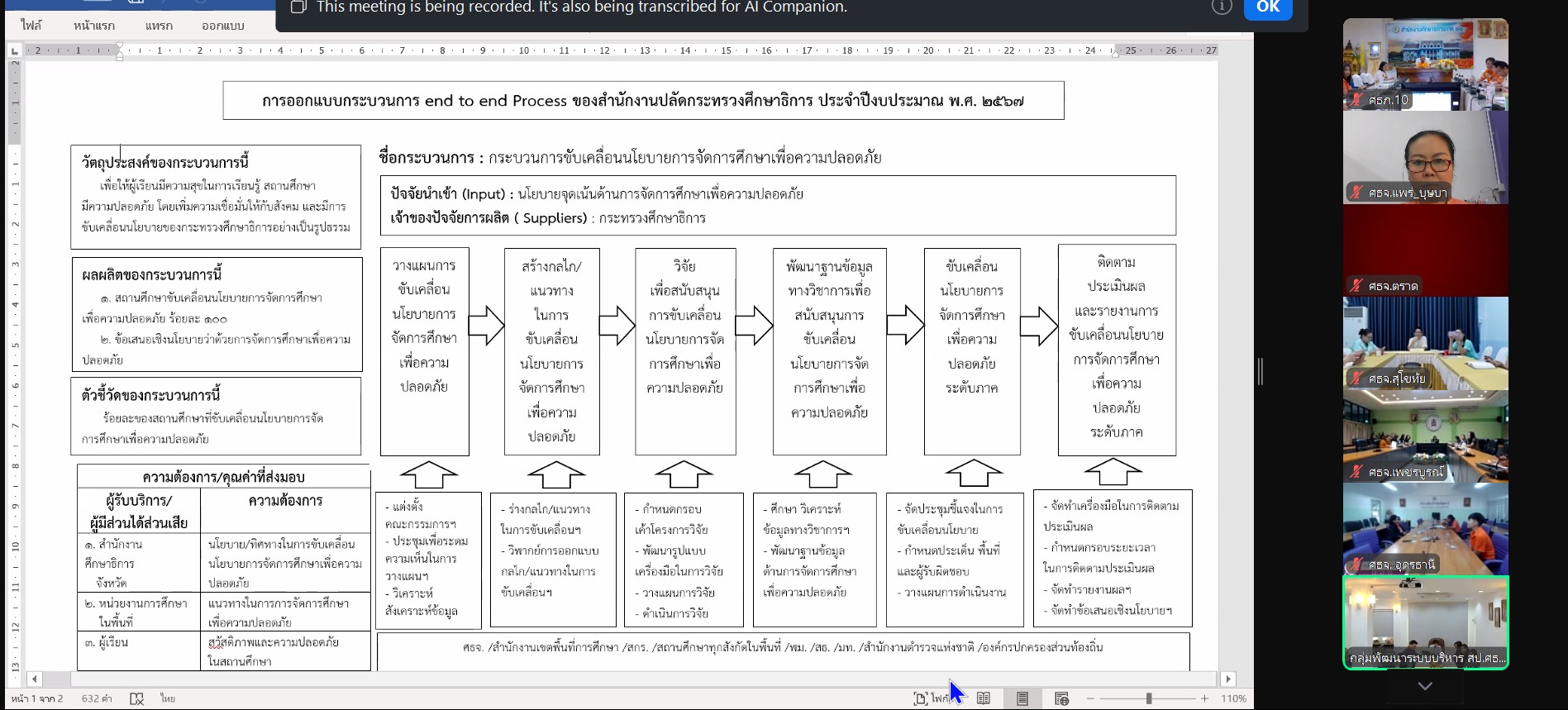The image size is (1568, 710).
Task: Click the zoom slider handle
Action: click(x=1148, y=698)
